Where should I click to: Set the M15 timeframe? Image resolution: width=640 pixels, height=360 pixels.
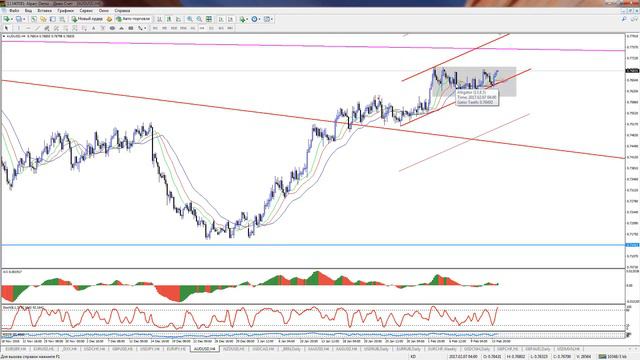[x=174, y=28]
